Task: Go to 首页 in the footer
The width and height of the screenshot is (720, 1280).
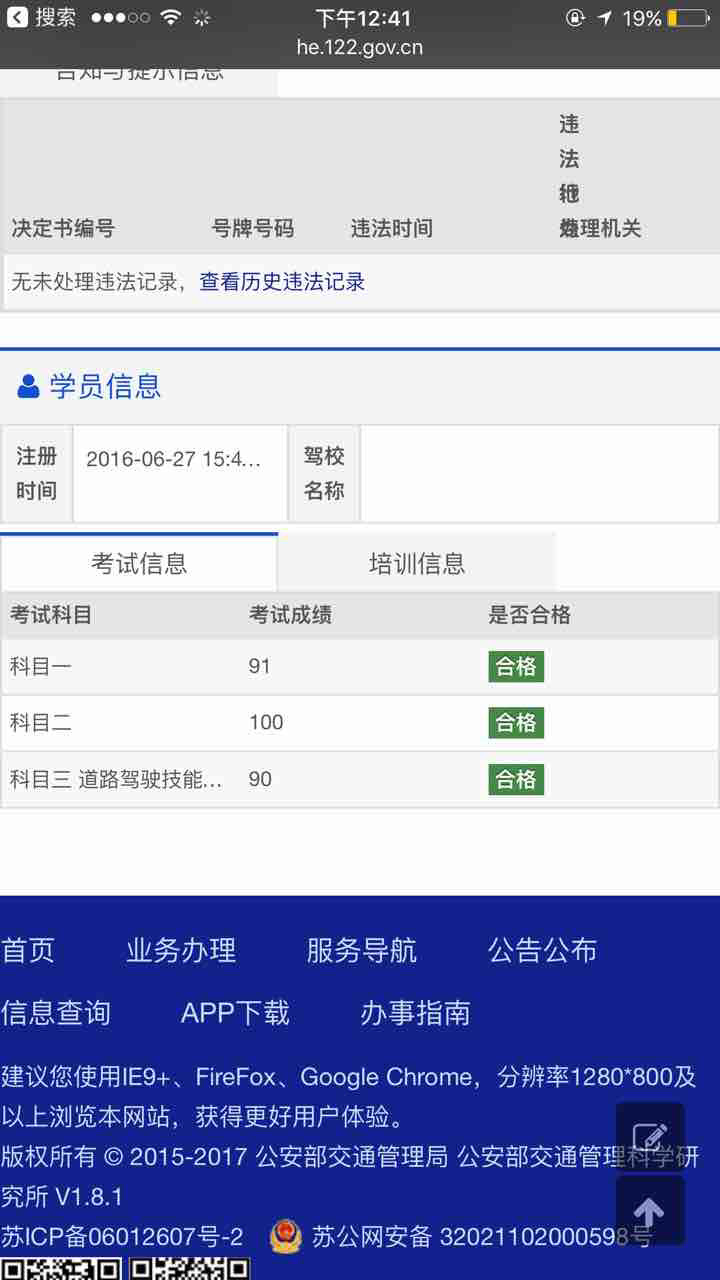Action: [x=28, y=950]
